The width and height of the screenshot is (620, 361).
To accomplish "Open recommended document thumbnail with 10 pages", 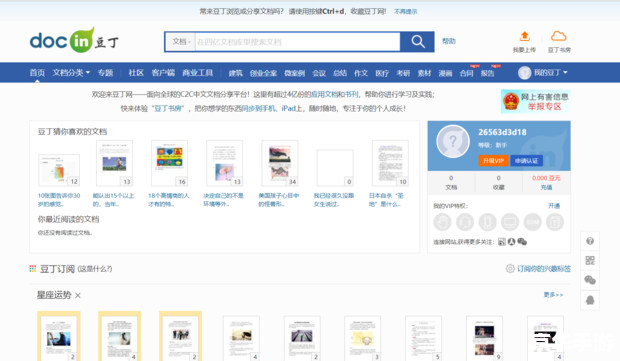I will [390, 163].
